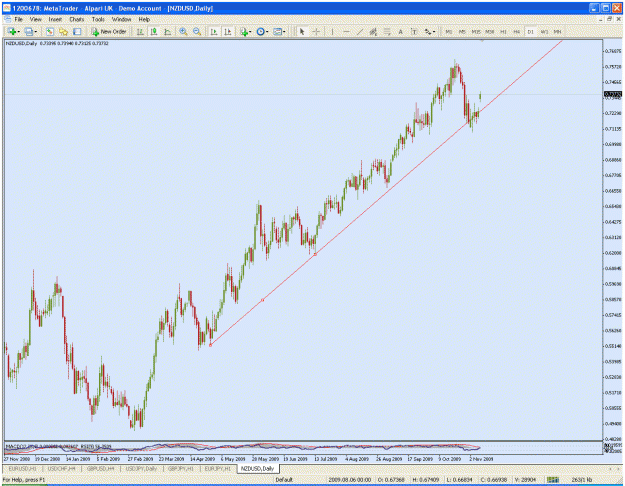The image size is (625, 486).
Task: Select the Vertical Line tool
Action: (x=332, y=31)
